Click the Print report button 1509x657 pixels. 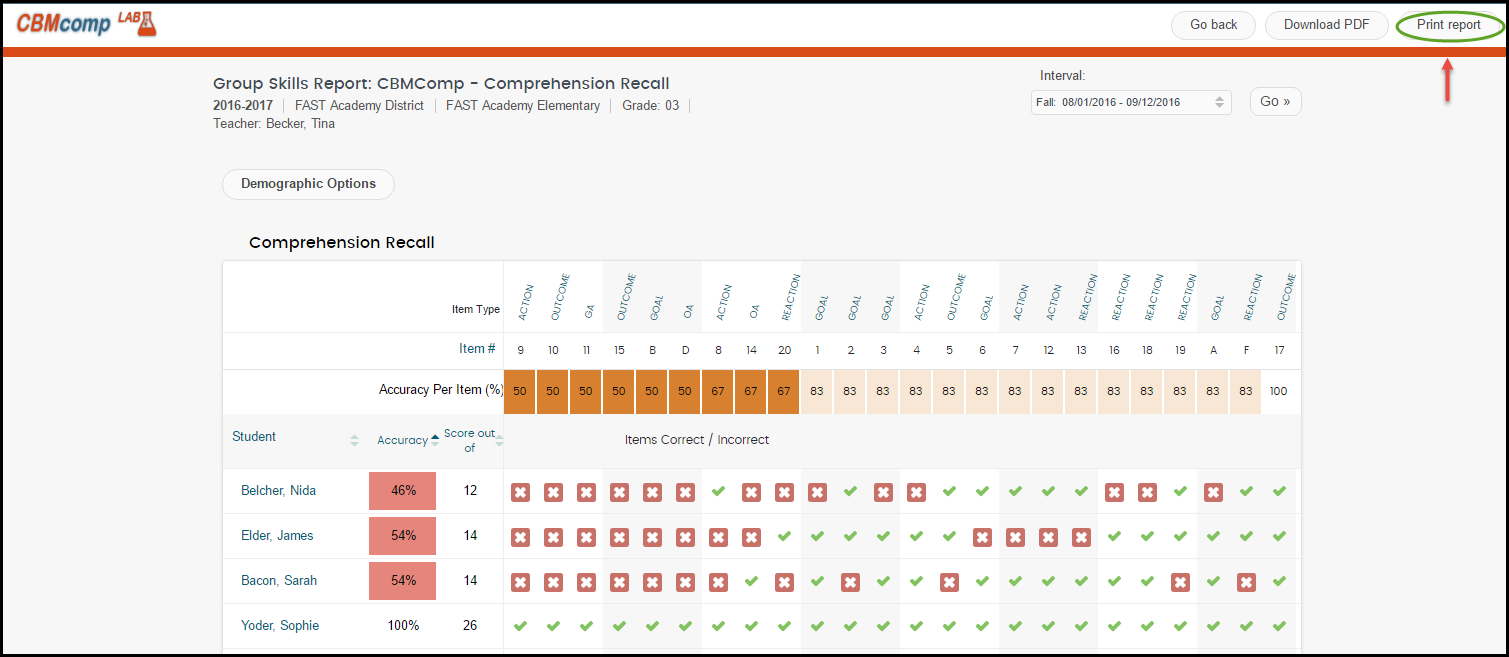point(1449,25)
